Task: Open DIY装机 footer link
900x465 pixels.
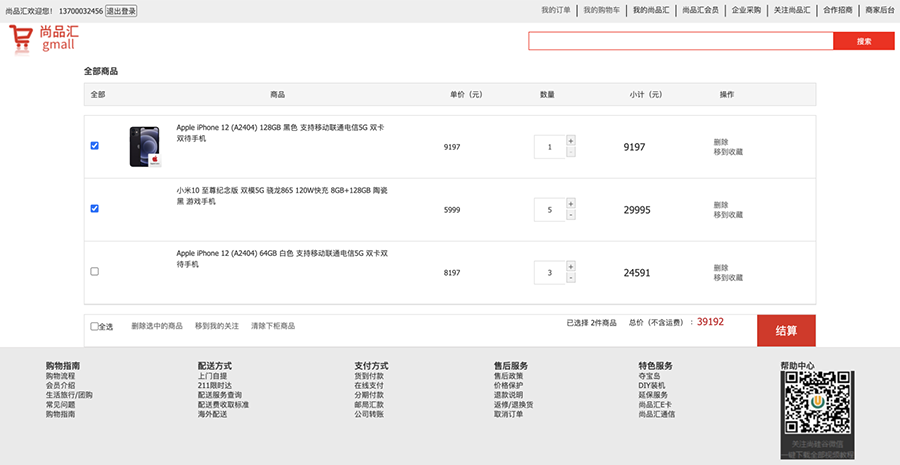Action: tap(651, 386)
